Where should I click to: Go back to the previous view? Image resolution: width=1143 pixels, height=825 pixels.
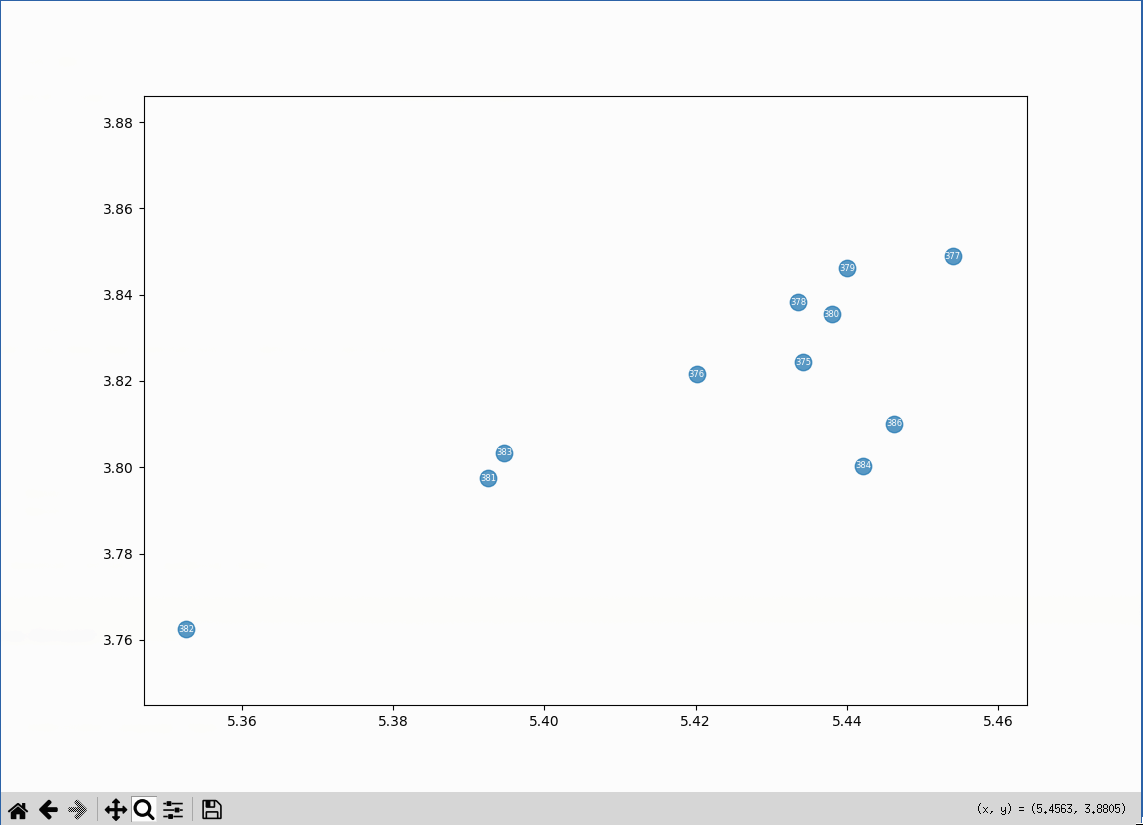pos(47,810)
